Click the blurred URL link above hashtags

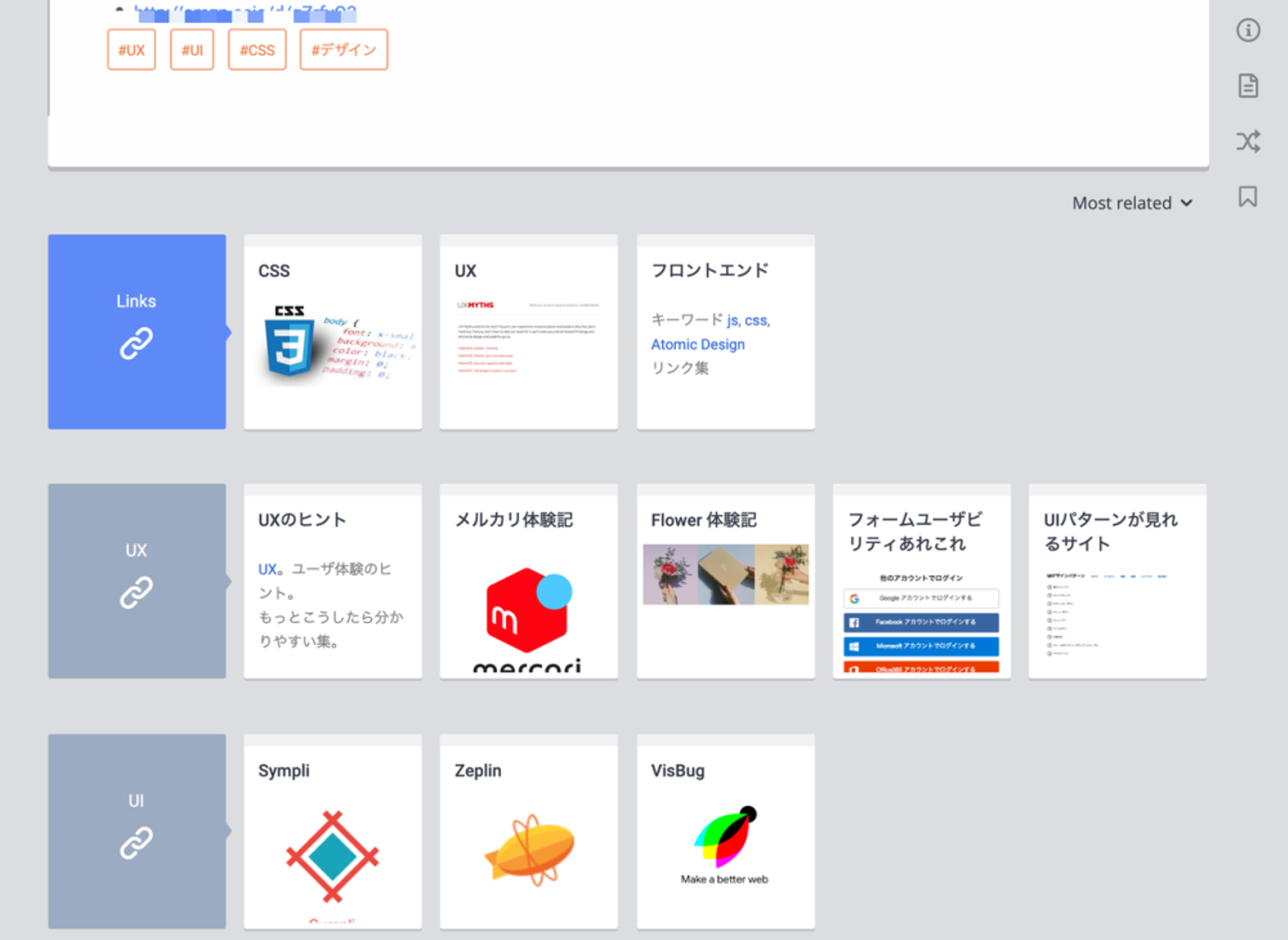[x=245, y=13]
